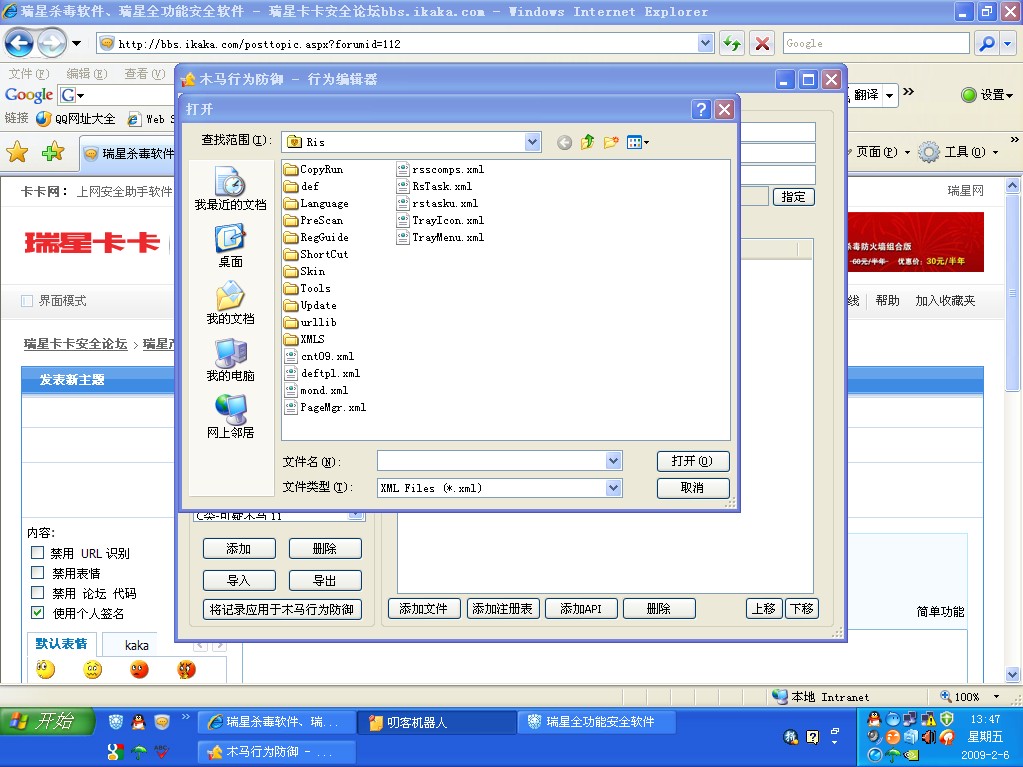Click the help question mark in Open dialog
Screen dimensions: 1023x767
tap(701, 109)
